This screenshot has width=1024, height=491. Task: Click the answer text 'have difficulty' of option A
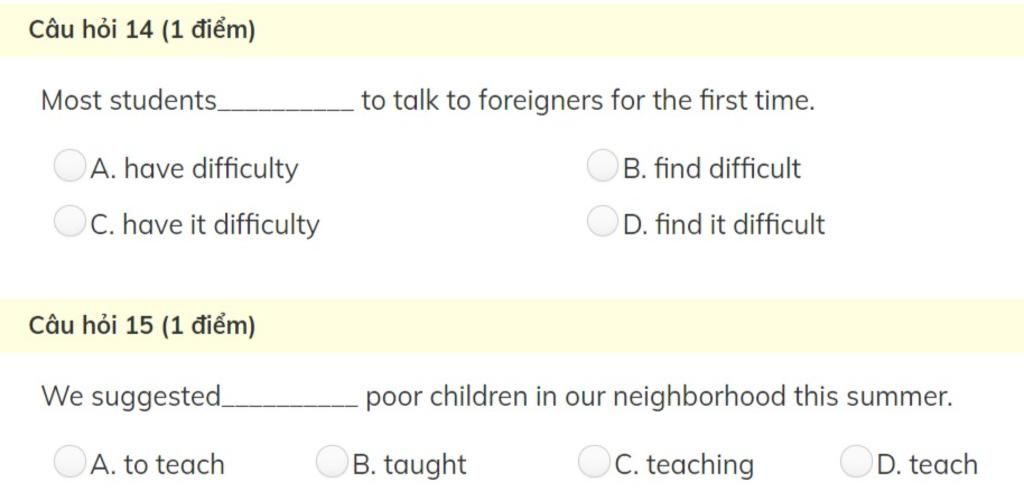tap(211, 169)
